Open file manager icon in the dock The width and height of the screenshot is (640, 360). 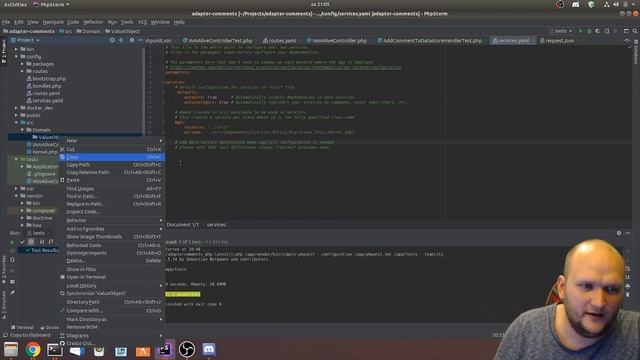11,350
